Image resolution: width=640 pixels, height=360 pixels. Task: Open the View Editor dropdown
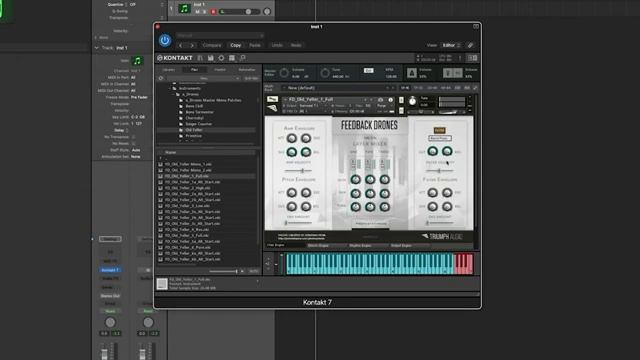coord(451,45)
